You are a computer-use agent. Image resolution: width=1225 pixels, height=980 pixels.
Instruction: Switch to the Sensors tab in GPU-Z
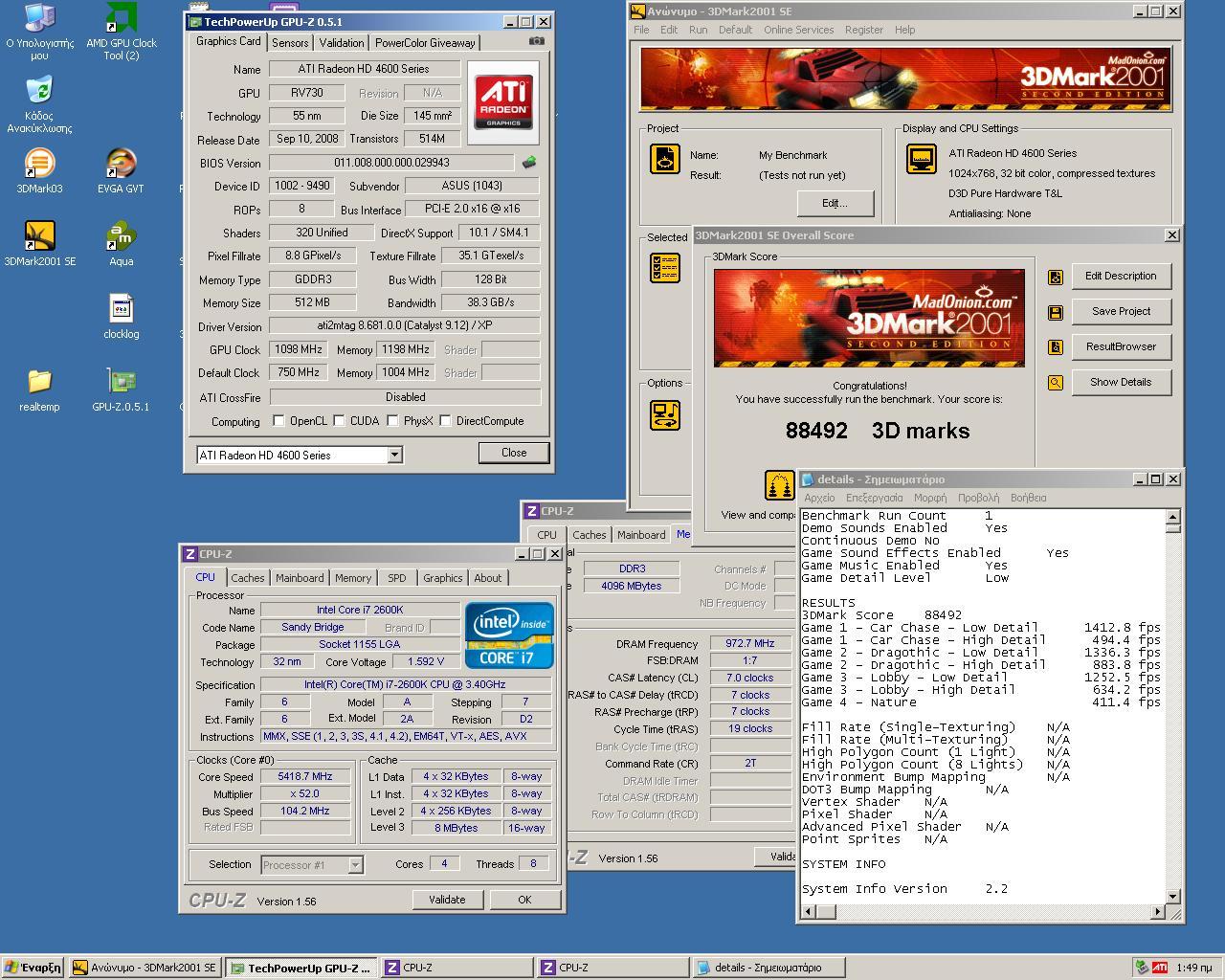(290, 43)
